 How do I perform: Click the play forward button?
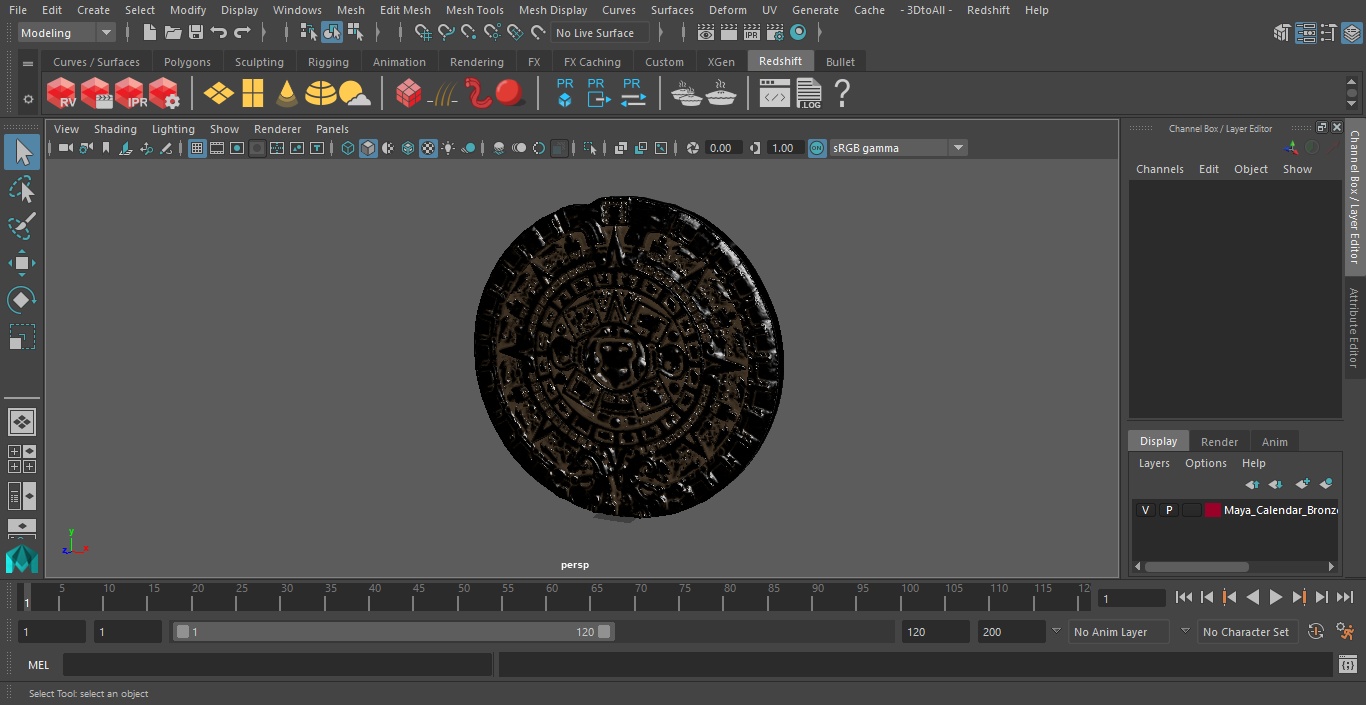click(x=1275, y=597)
